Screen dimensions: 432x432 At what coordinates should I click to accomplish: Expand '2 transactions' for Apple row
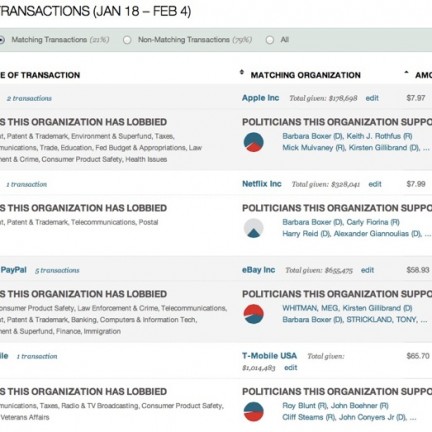point(29,98)
